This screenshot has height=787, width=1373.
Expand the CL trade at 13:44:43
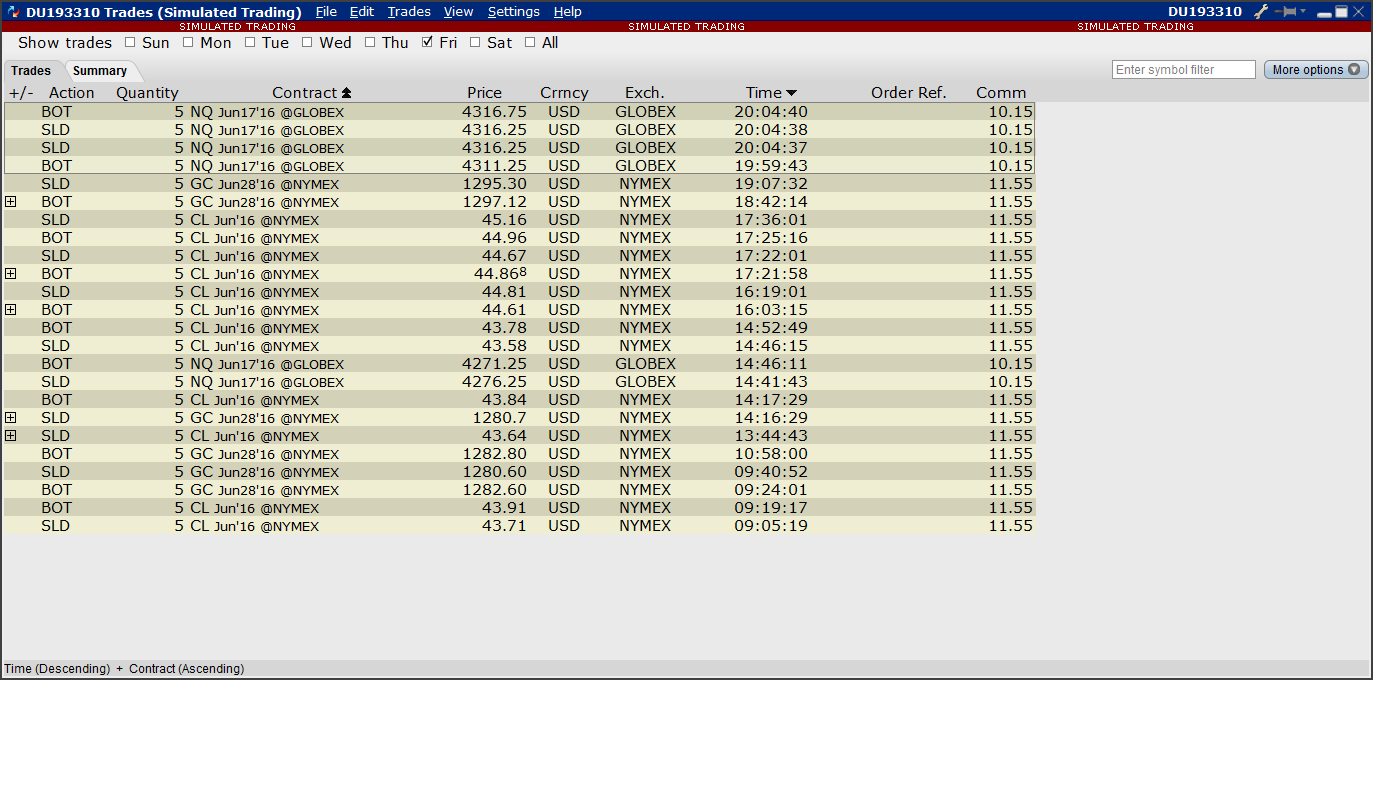11,436
